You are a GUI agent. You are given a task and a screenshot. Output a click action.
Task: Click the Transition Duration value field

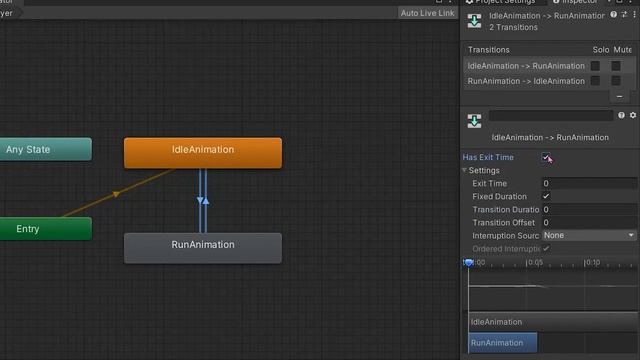tap(589, 209)
